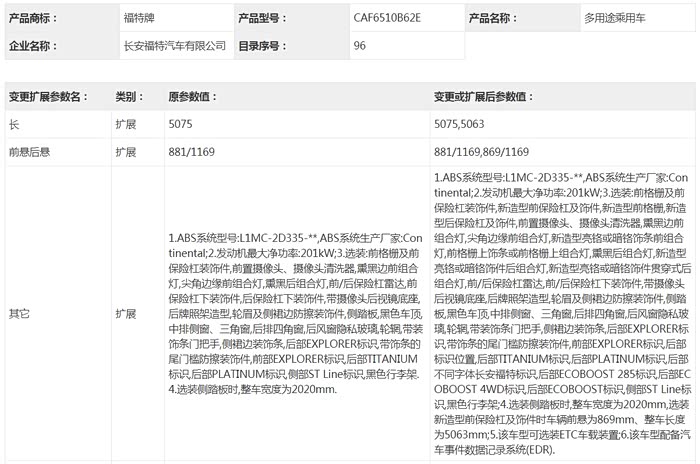The height and width of the screenshot is (464, 700).
Task: Select the 其它 parameter name cell
Action: click(19, 314)
